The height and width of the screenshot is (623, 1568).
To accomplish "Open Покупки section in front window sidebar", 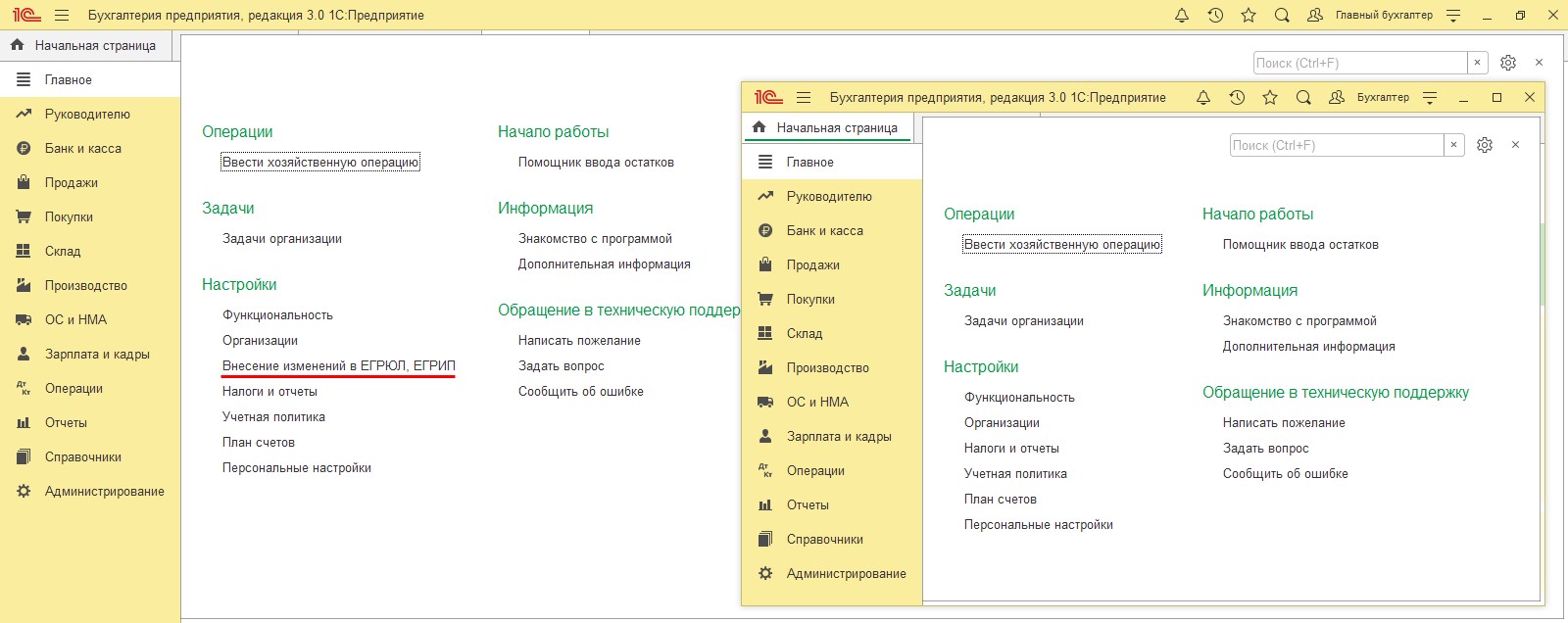I will [832, 299].
